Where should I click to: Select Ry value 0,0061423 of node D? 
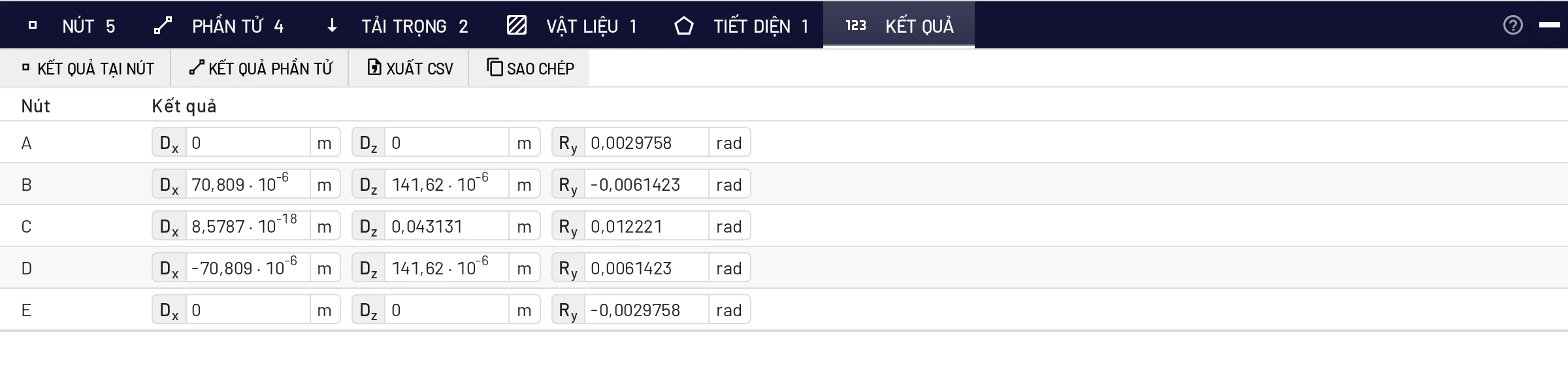click(646, 268)
